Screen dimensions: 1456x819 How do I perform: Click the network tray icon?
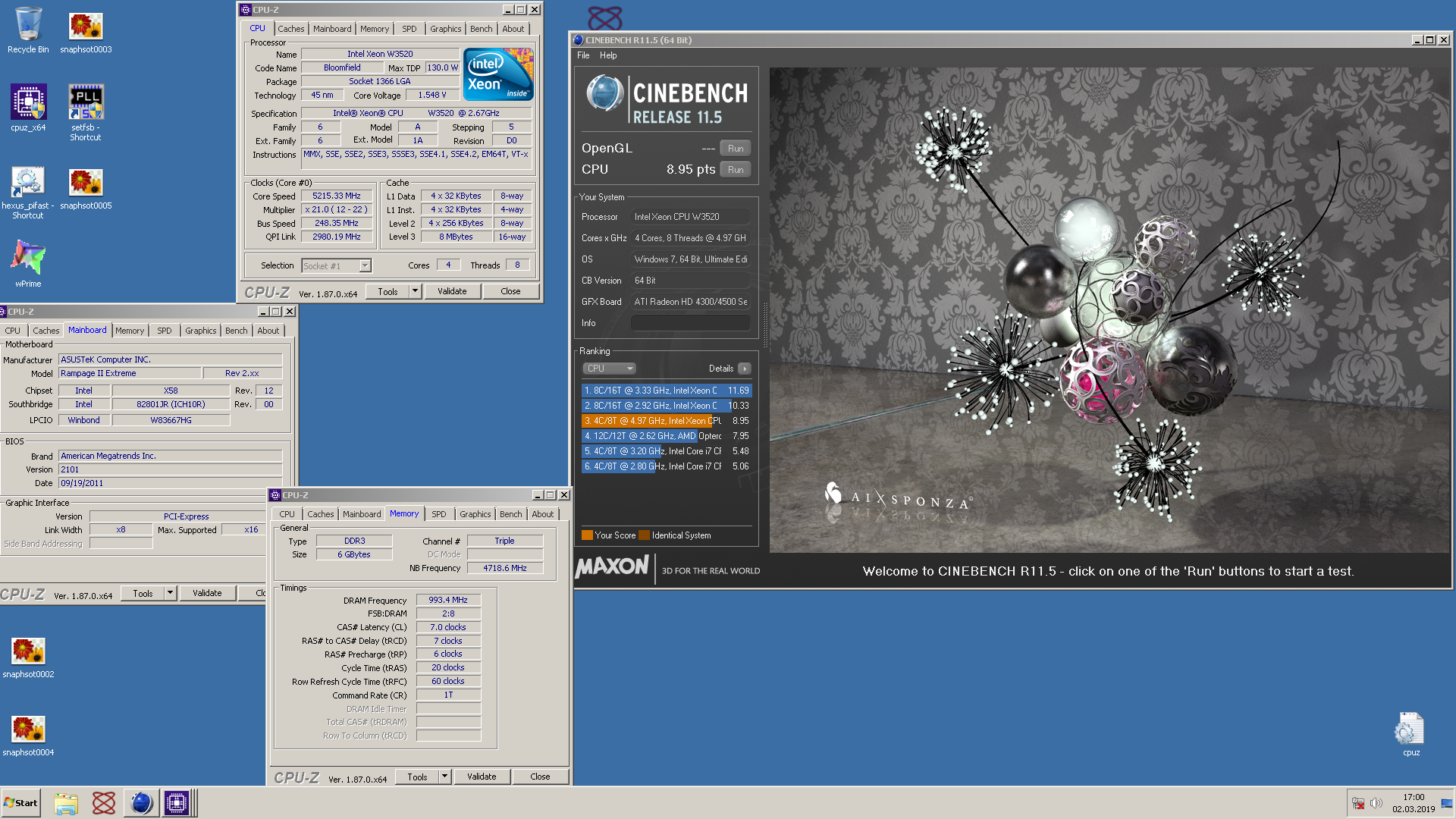tap(1358, 803)
